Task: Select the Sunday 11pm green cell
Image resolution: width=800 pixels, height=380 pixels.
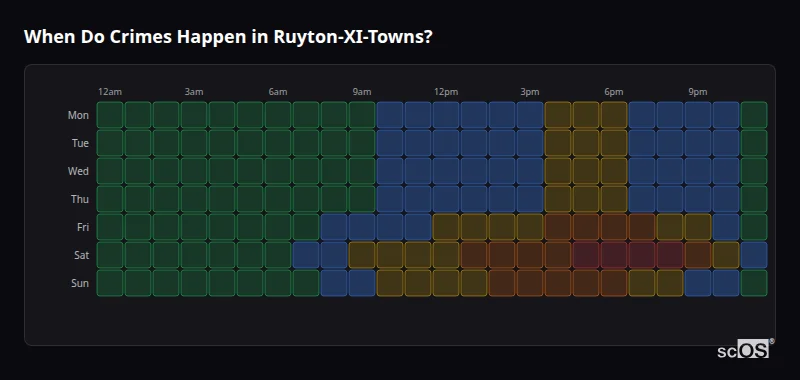Action: [754, 283]
